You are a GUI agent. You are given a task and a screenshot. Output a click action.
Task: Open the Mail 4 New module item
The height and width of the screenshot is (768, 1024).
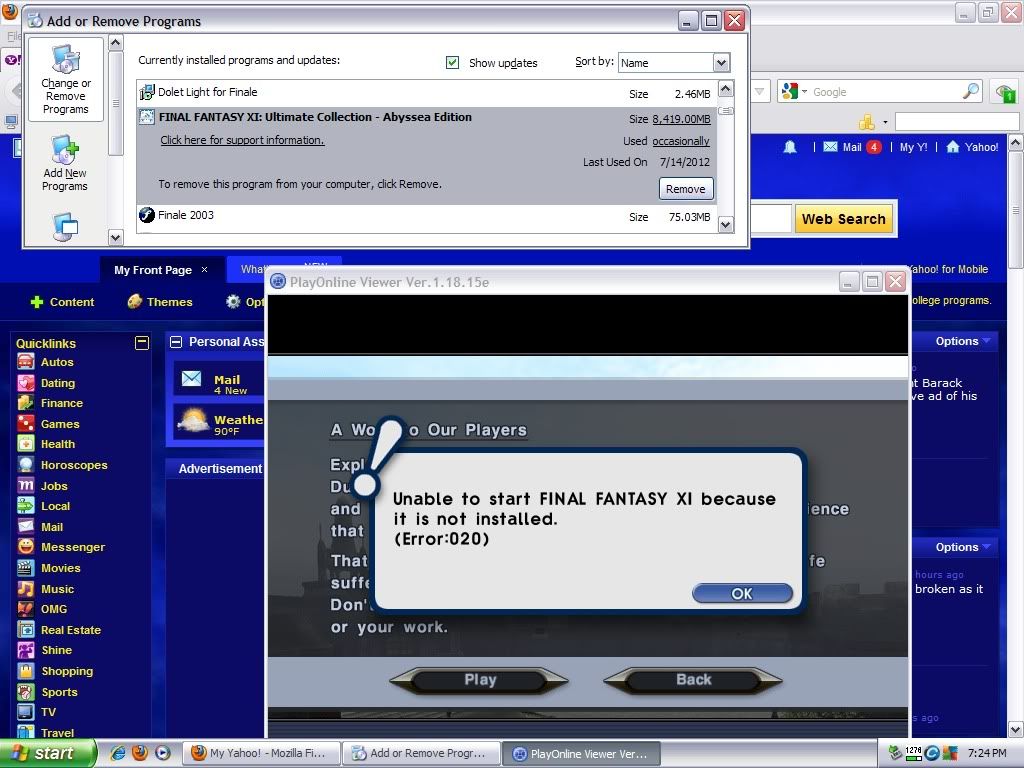(219, 380)
